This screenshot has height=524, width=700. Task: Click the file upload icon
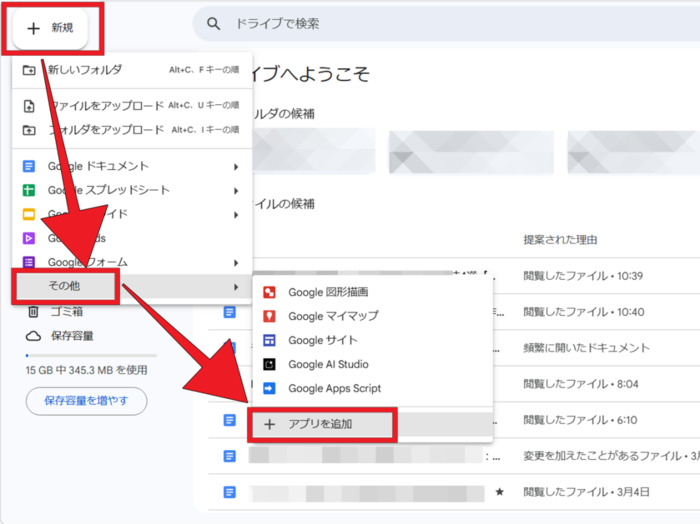(x=29, y=106)
